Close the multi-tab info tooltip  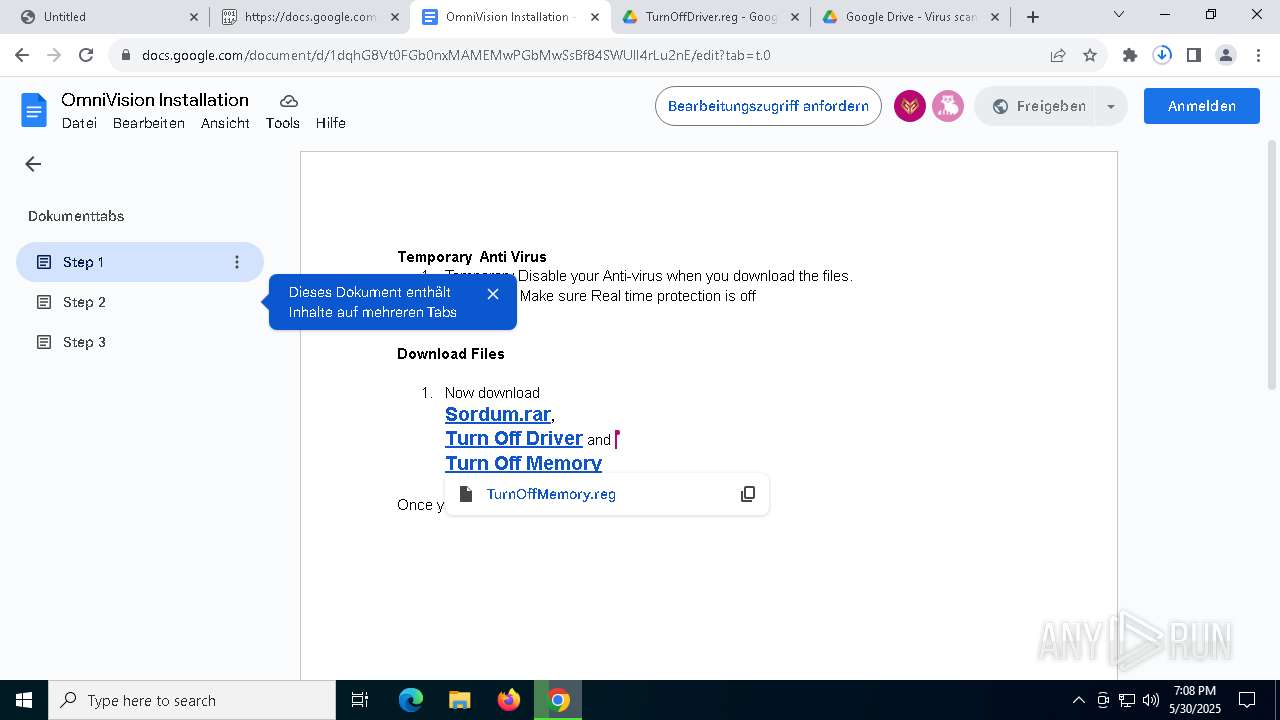click(x=493, y=294)
